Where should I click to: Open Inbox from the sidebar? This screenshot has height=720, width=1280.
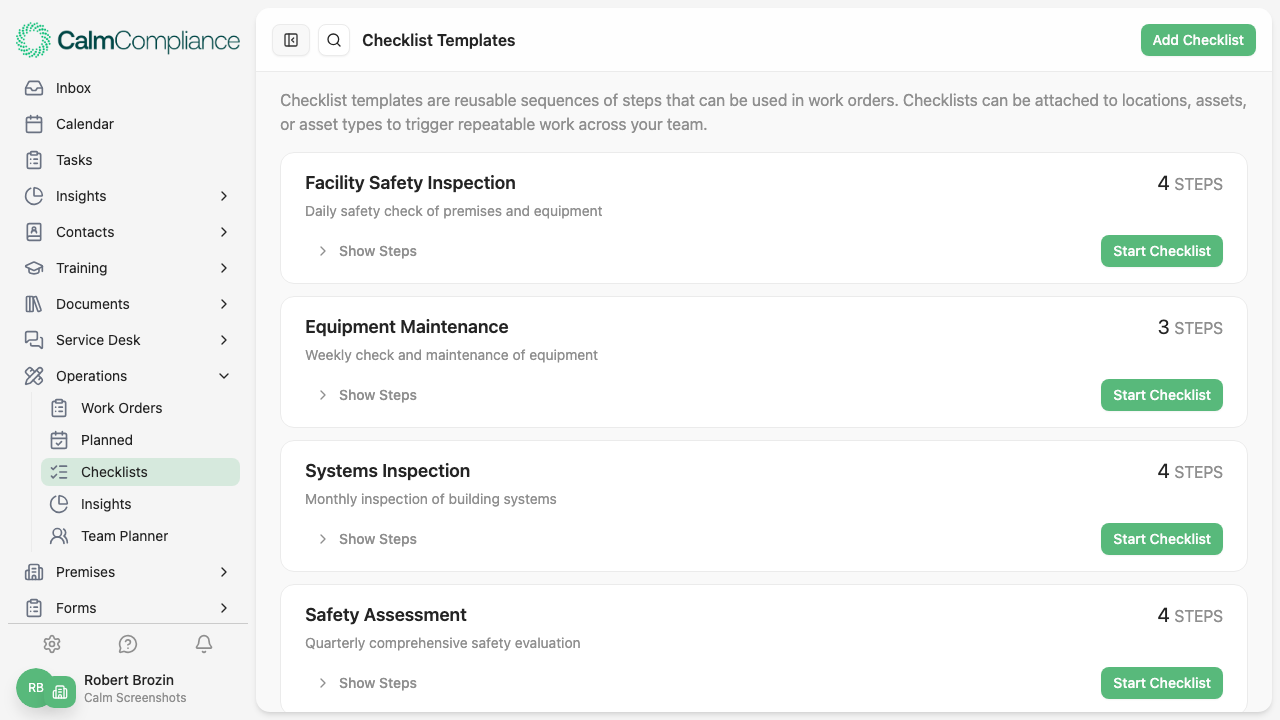(128, 88)
